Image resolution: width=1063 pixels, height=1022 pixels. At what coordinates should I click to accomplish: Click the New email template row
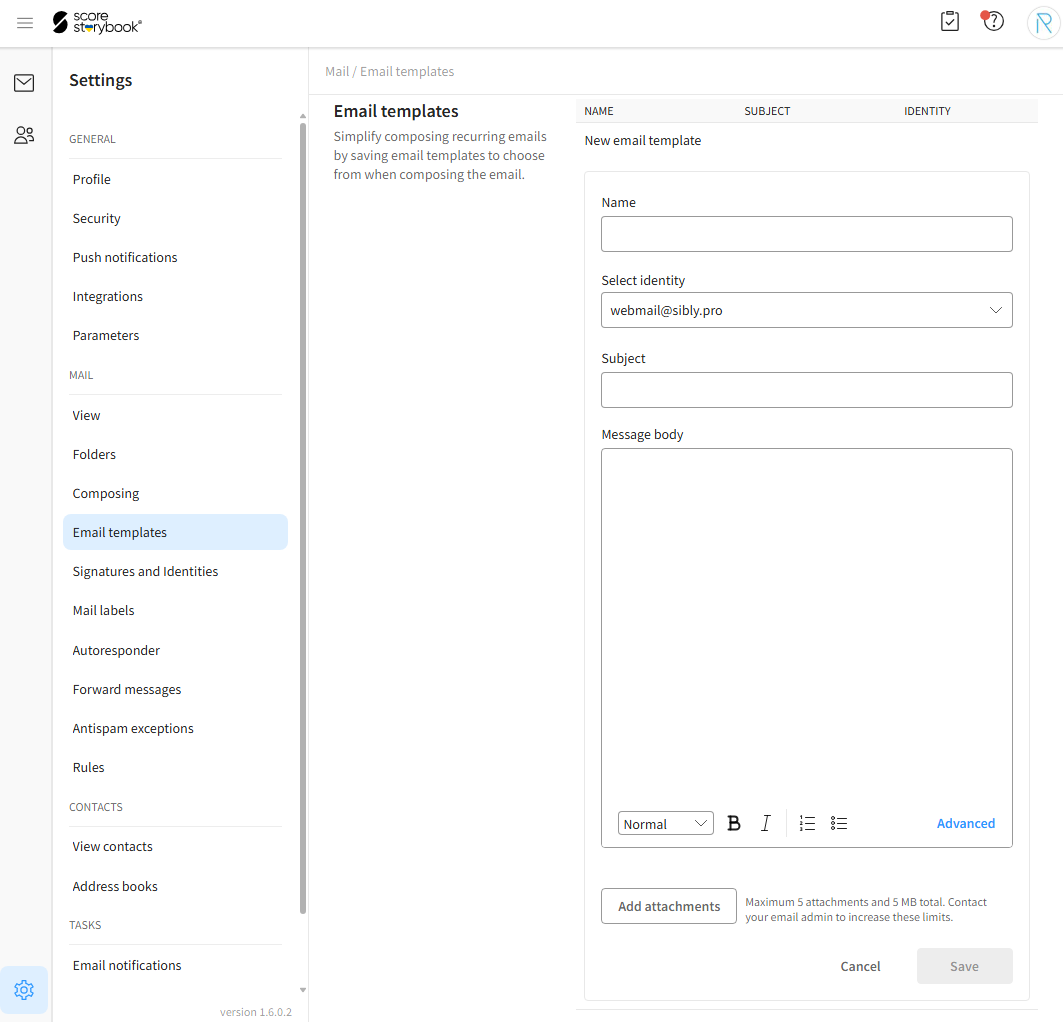643,140
